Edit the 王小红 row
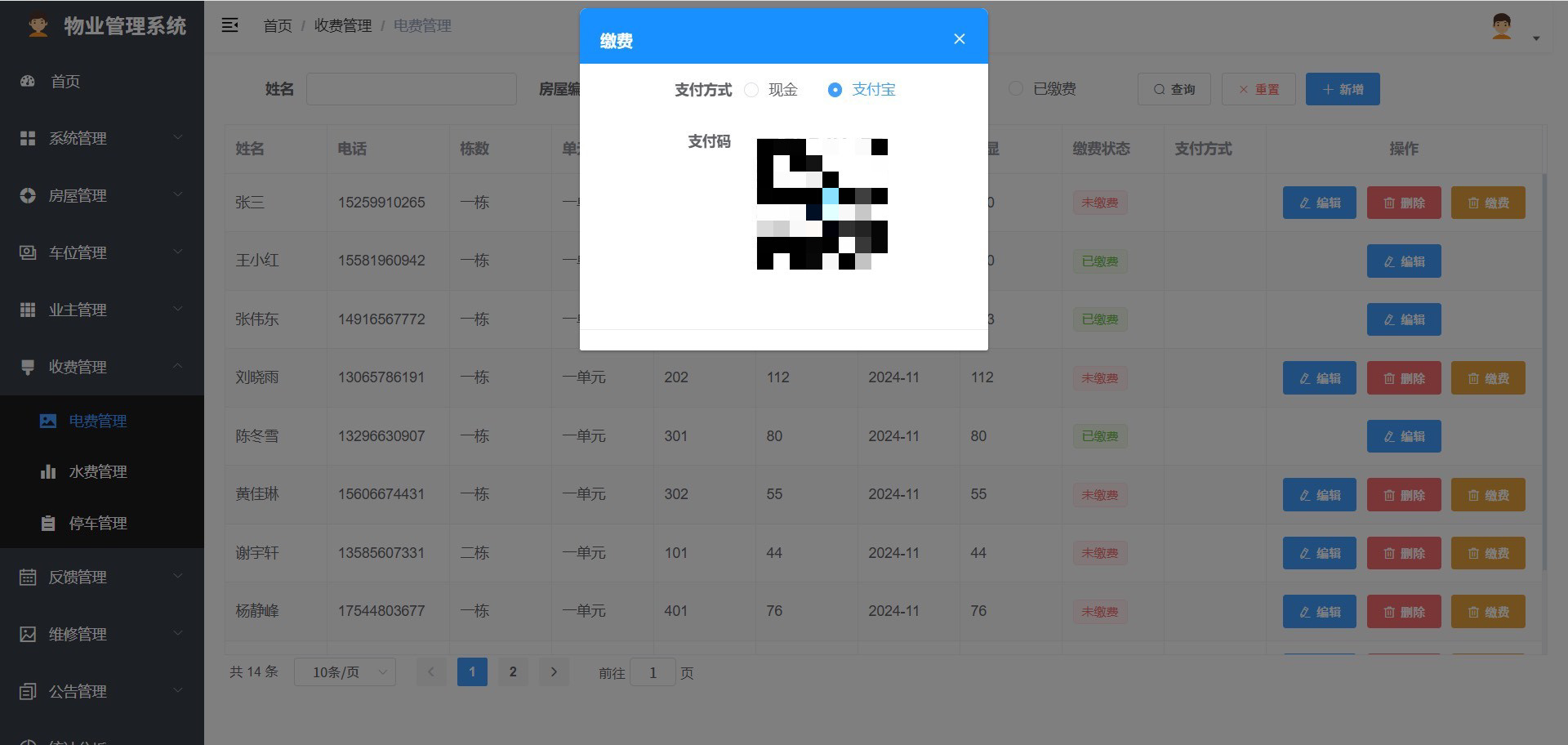 [x=1404, y=261]
